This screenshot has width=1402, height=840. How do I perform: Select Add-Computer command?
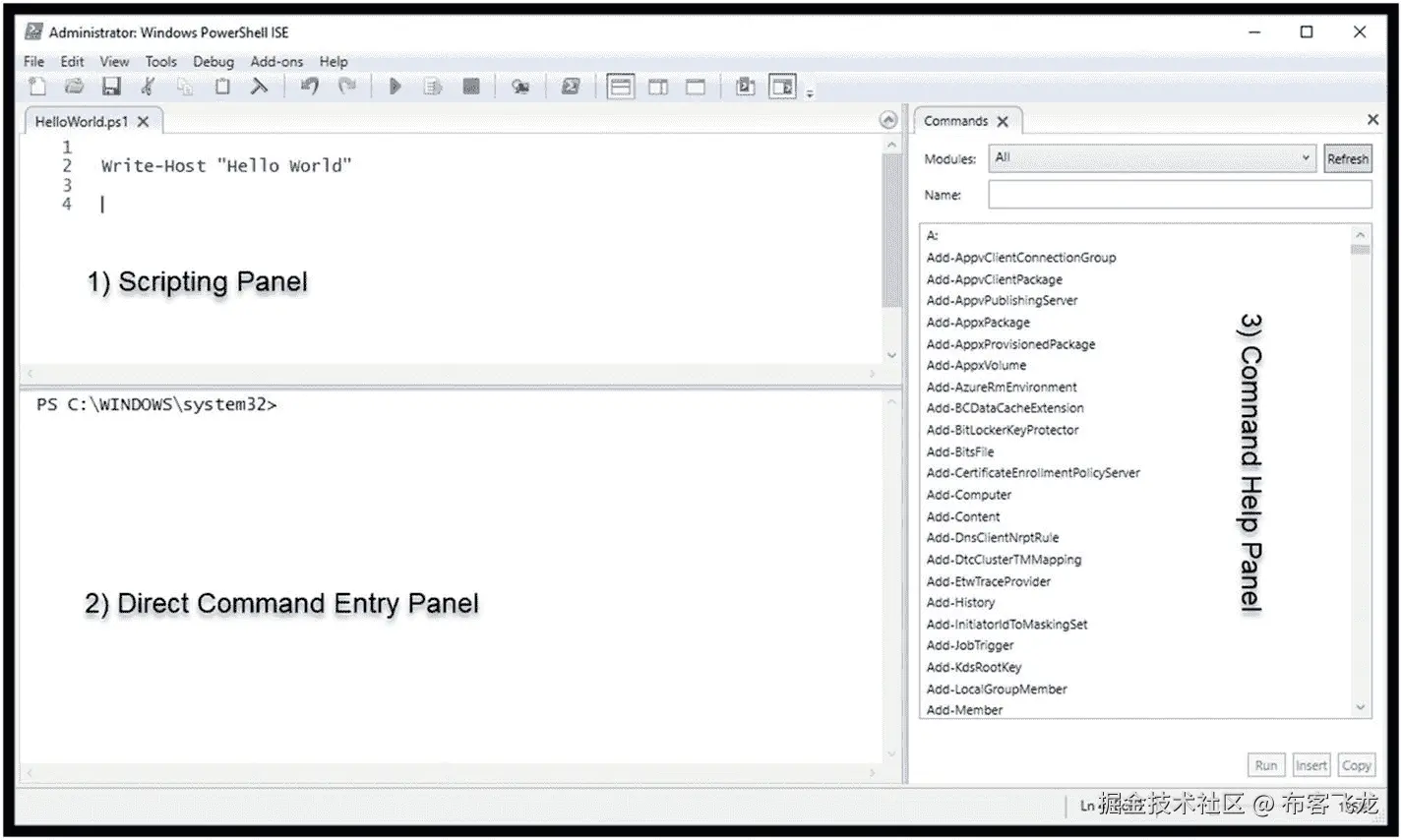[x=968, y=495]
